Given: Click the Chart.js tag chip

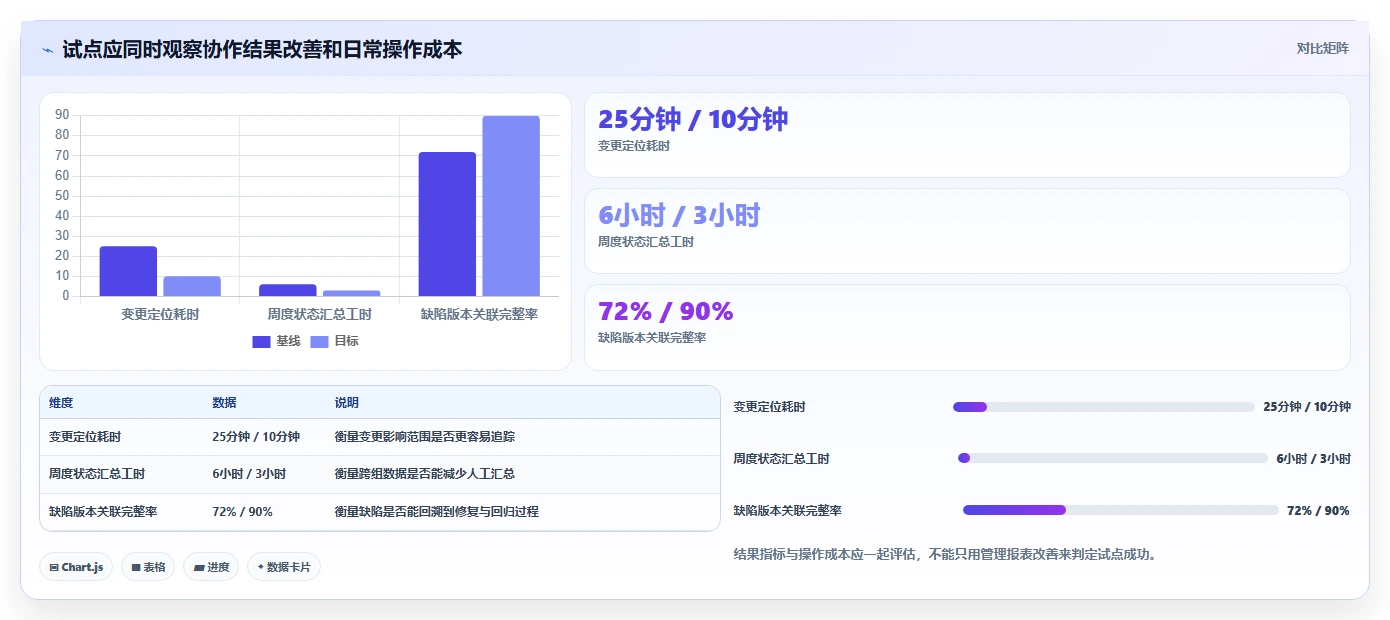Looking at the screenshot, I should 76,567.
